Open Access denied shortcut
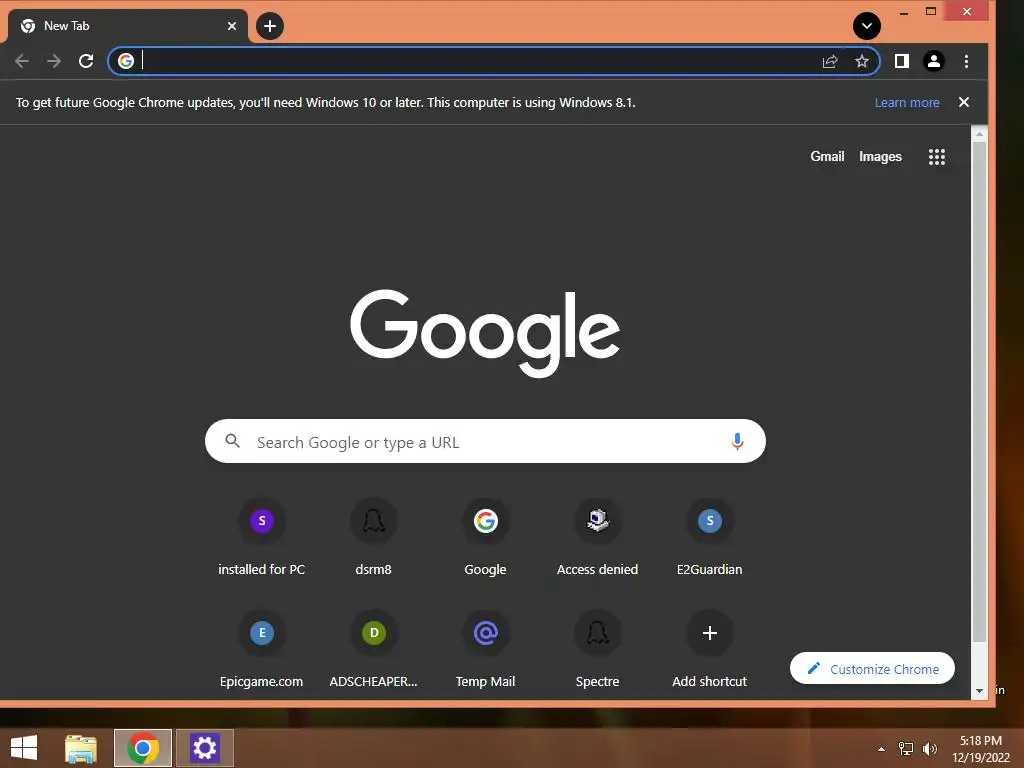 (598, 537)
